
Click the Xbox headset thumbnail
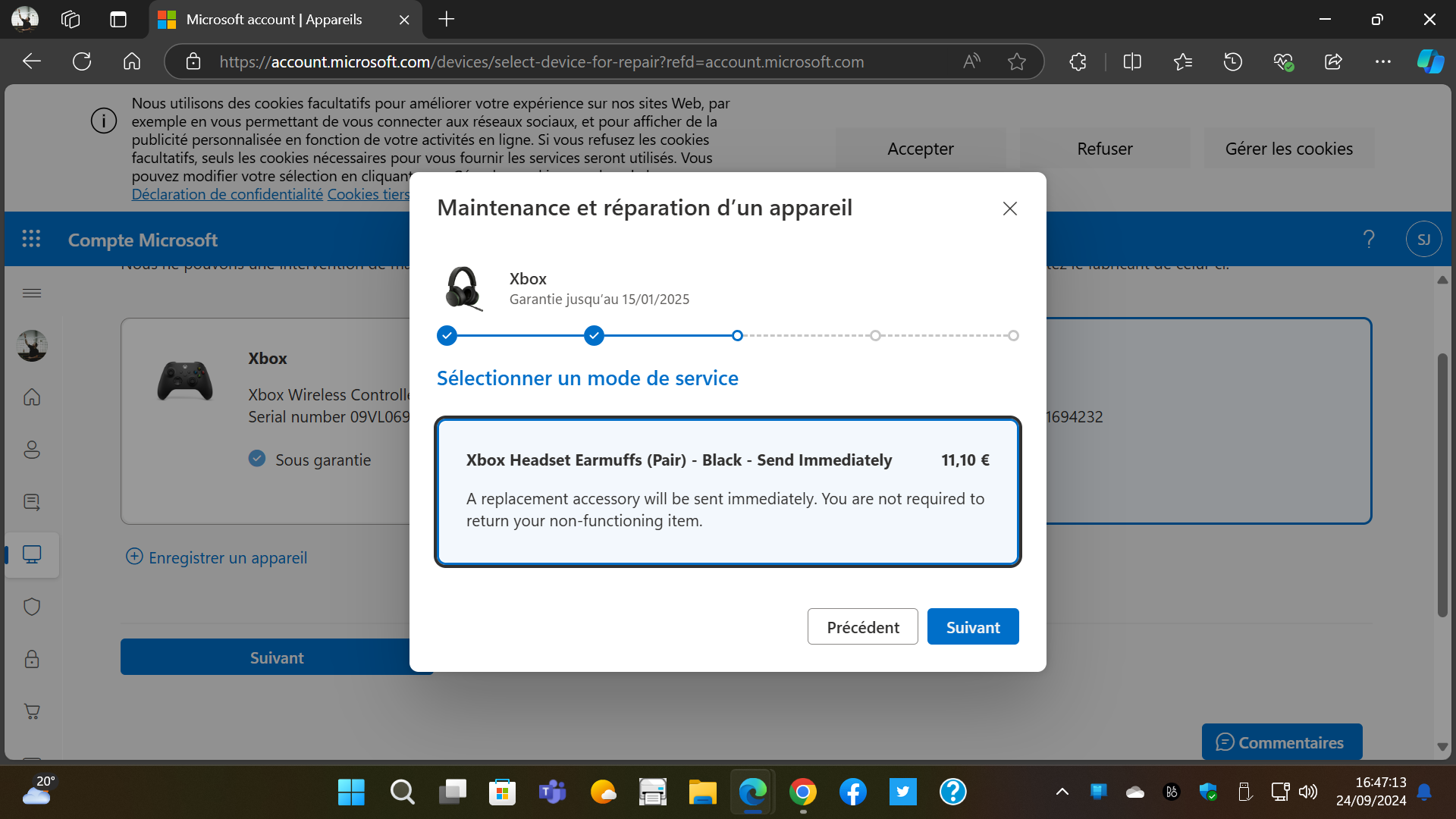(x=463, y=288)
